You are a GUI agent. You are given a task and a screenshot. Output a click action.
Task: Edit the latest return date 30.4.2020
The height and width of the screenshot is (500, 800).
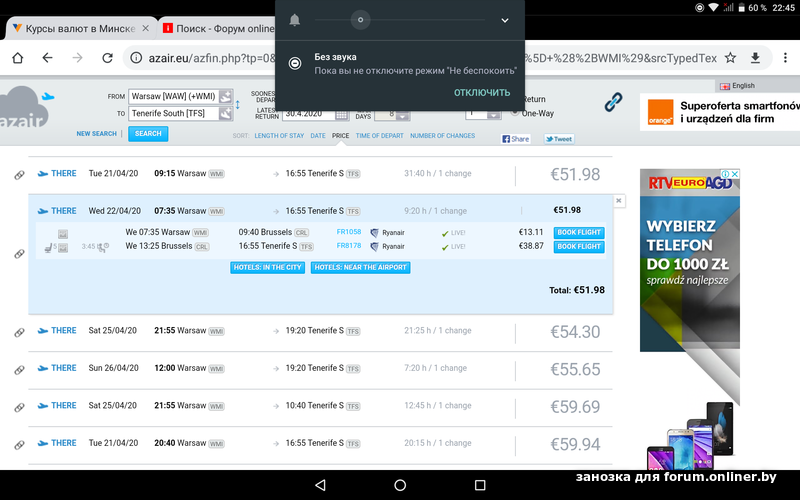309,115
